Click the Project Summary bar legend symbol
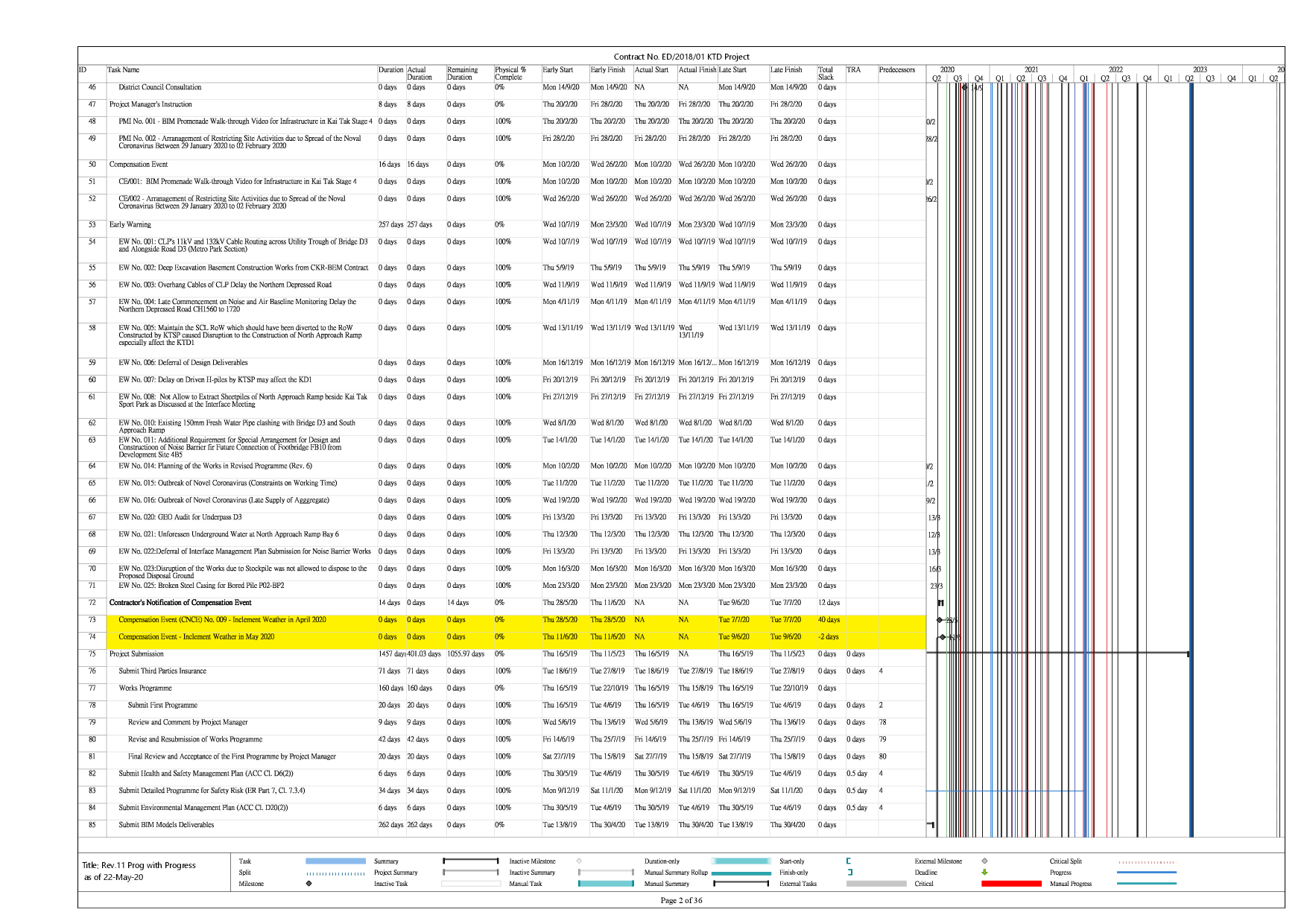This screenshot has height=924, width=1307. (470, 873)
